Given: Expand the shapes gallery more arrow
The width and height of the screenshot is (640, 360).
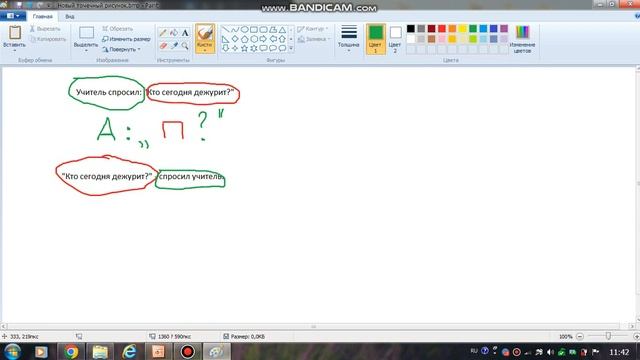Looking at the screenshot, I should coord(291,48).
